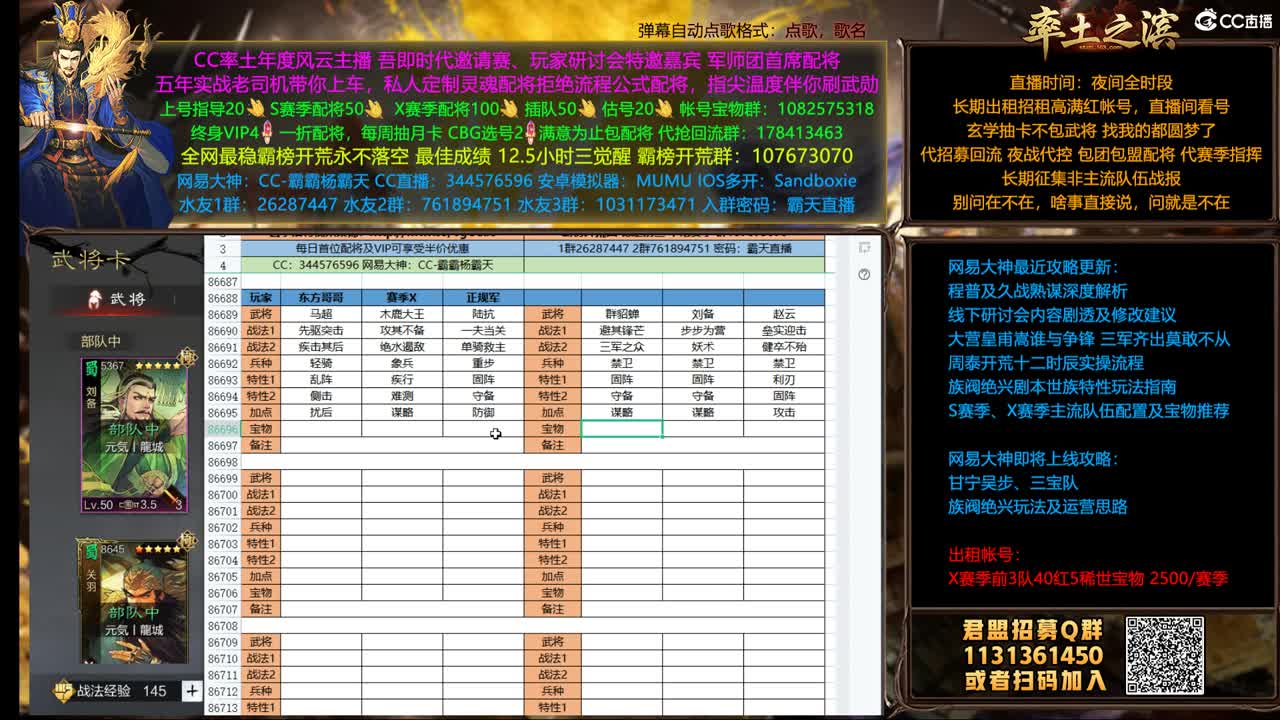
Task: Select cell 赵云
Action: point(784,314)
